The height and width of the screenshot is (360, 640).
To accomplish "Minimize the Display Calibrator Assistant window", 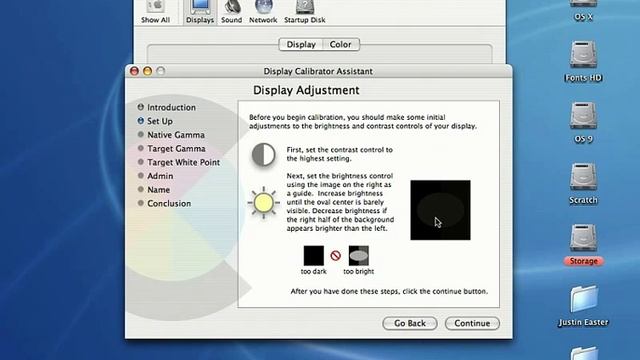I will [147, 71].
